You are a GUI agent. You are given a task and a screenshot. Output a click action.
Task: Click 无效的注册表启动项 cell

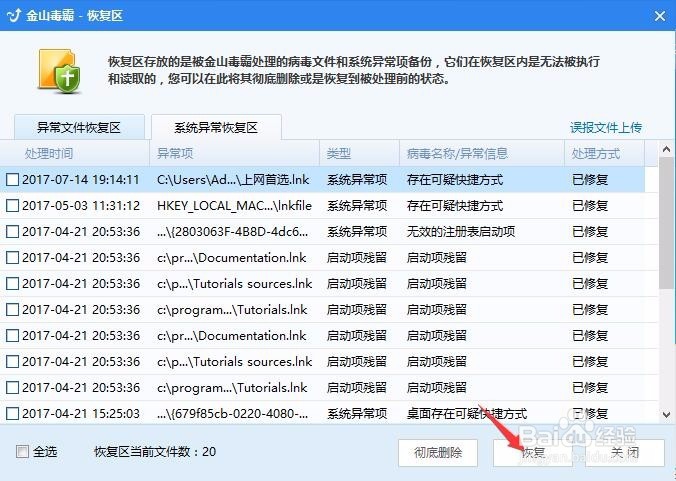click(461, 232)
